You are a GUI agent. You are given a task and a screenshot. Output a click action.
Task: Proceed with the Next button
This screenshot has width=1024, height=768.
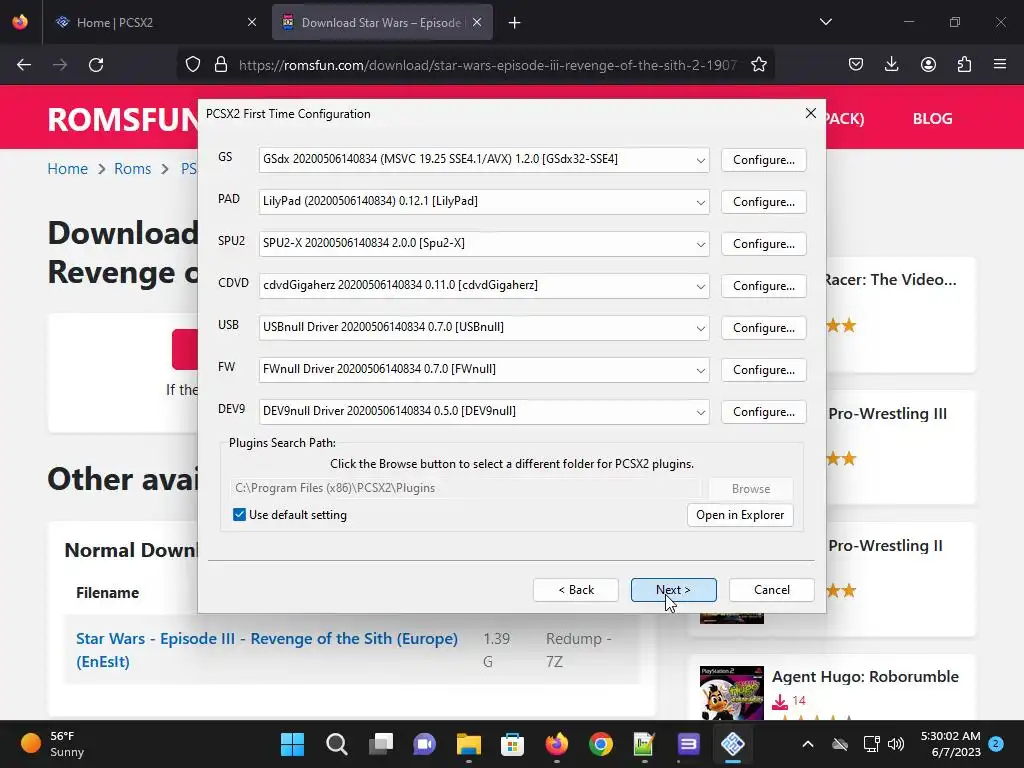[673, 590]
